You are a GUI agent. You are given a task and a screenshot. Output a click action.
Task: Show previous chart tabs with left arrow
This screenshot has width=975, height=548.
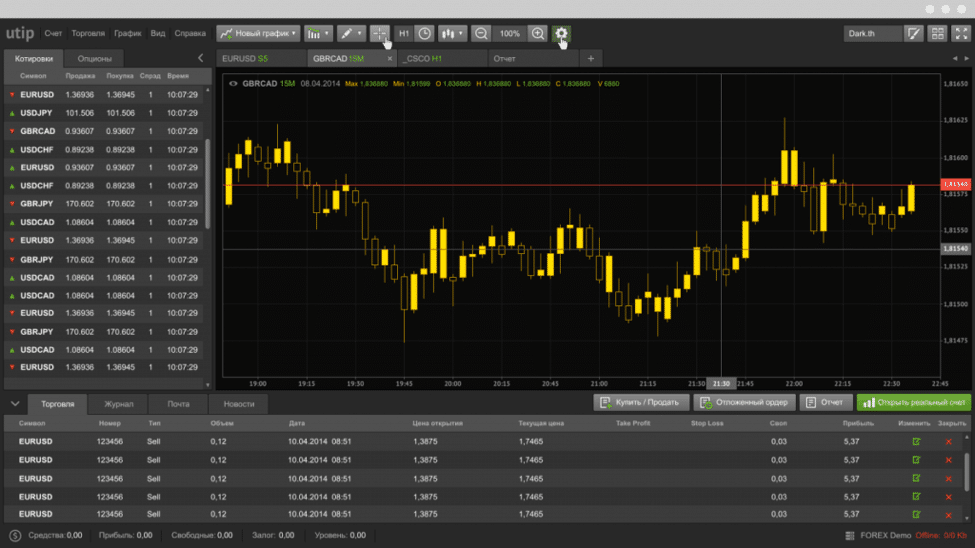954,58
